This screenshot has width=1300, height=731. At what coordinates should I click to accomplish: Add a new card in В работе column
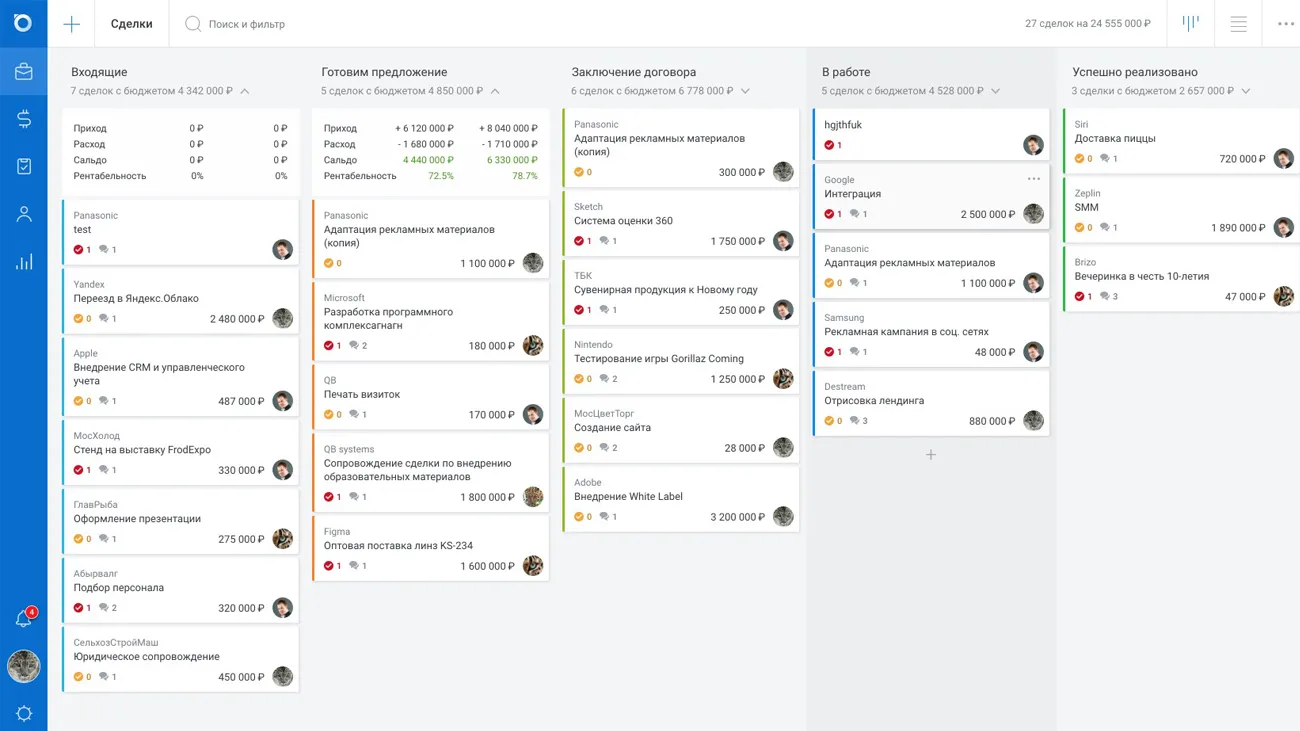click(x=930, y=455)
